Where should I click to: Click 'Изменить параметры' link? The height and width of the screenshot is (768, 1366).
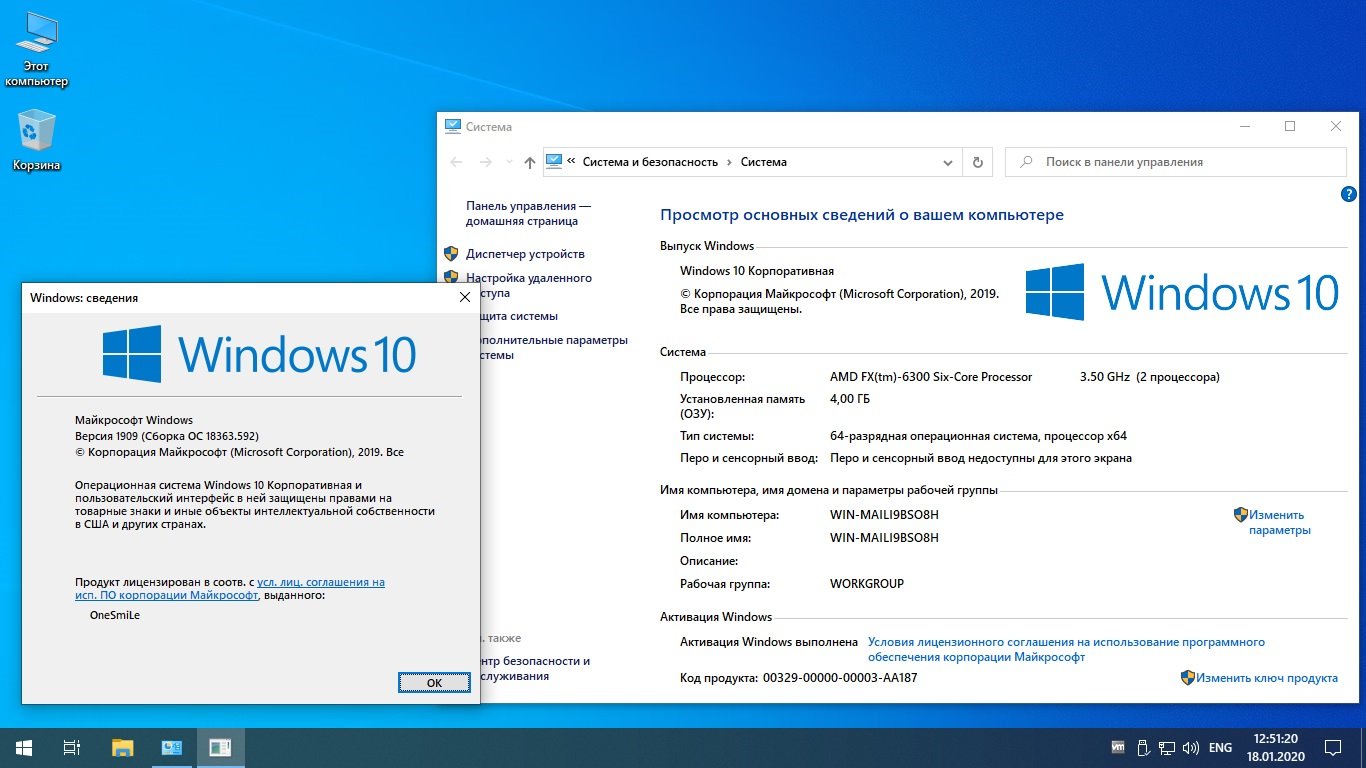click(1279, 523)
